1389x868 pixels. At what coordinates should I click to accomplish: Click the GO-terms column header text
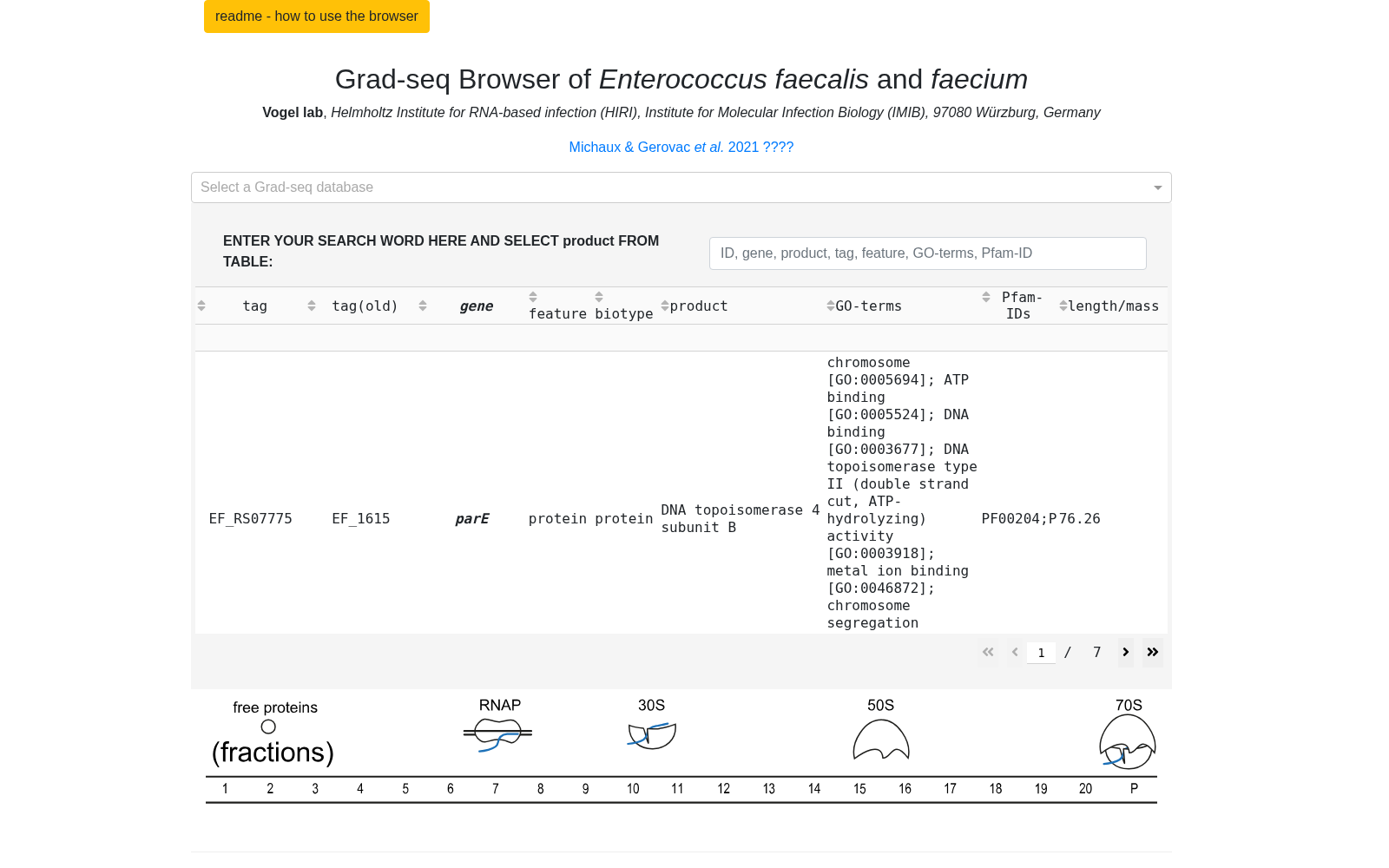pos(868,306)
